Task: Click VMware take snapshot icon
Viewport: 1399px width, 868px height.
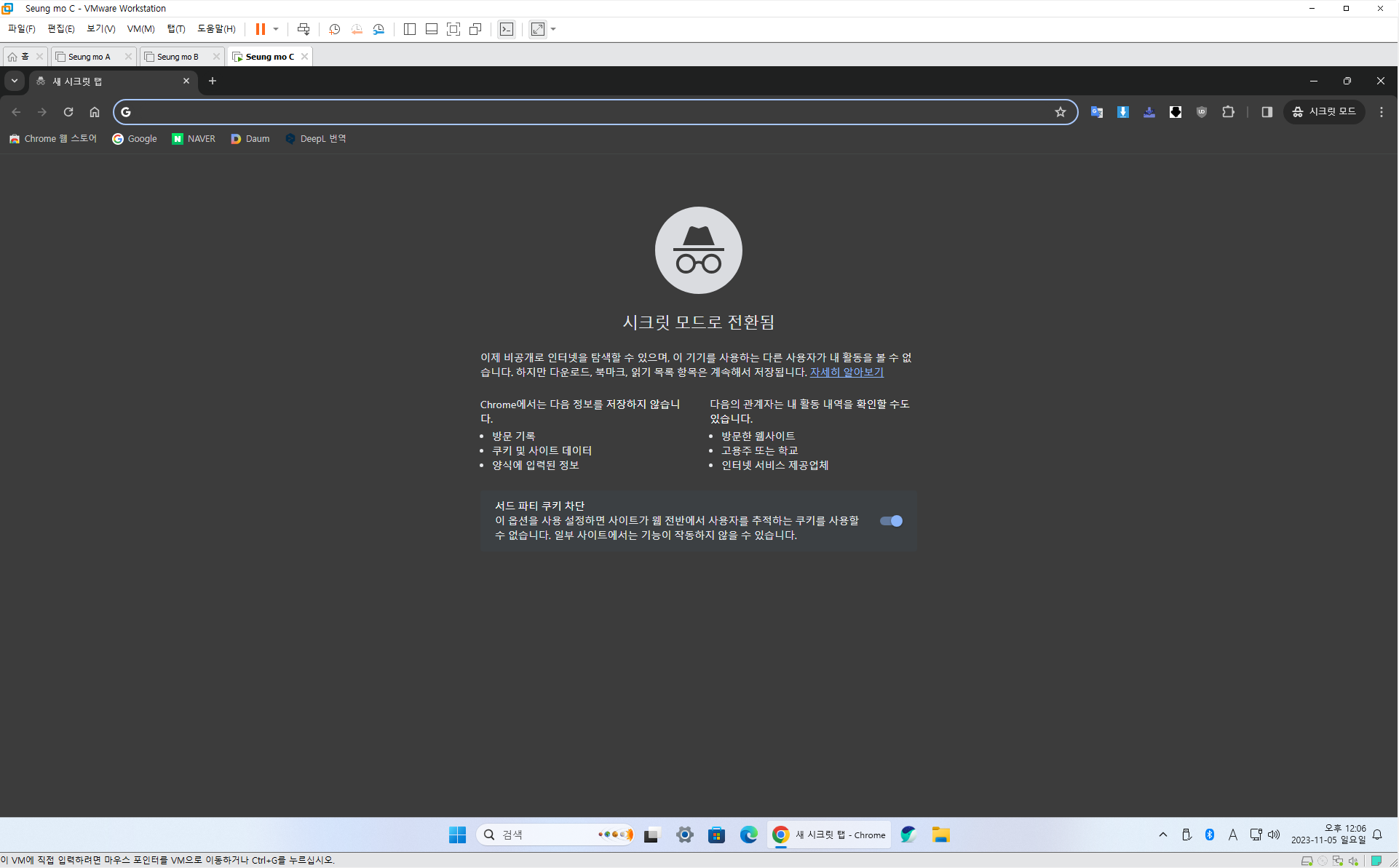Action: [334, 29]
